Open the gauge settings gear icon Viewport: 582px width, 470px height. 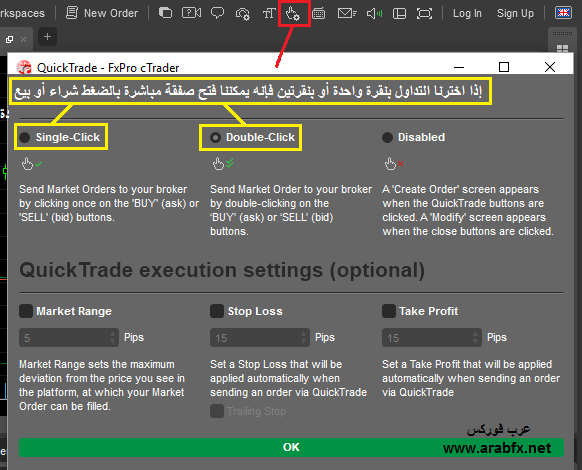click(x=243, y=14)
